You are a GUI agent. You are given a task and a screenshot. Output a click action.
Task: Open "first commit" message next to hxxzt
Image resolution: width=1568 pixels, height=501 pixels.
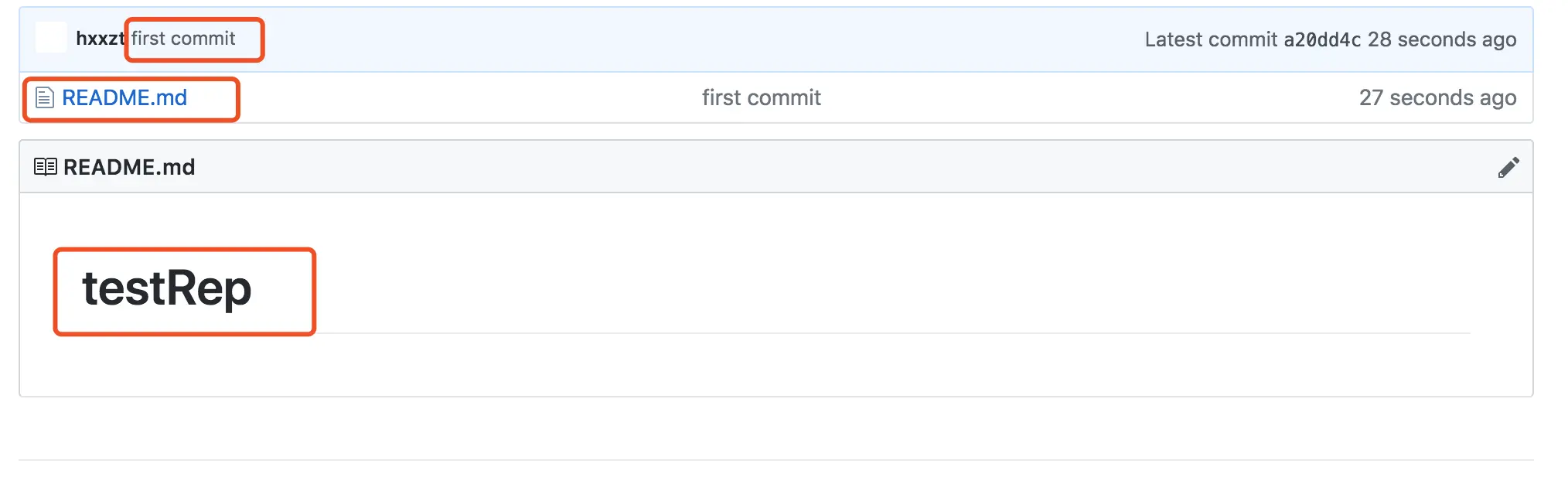(x=183, y=39)
